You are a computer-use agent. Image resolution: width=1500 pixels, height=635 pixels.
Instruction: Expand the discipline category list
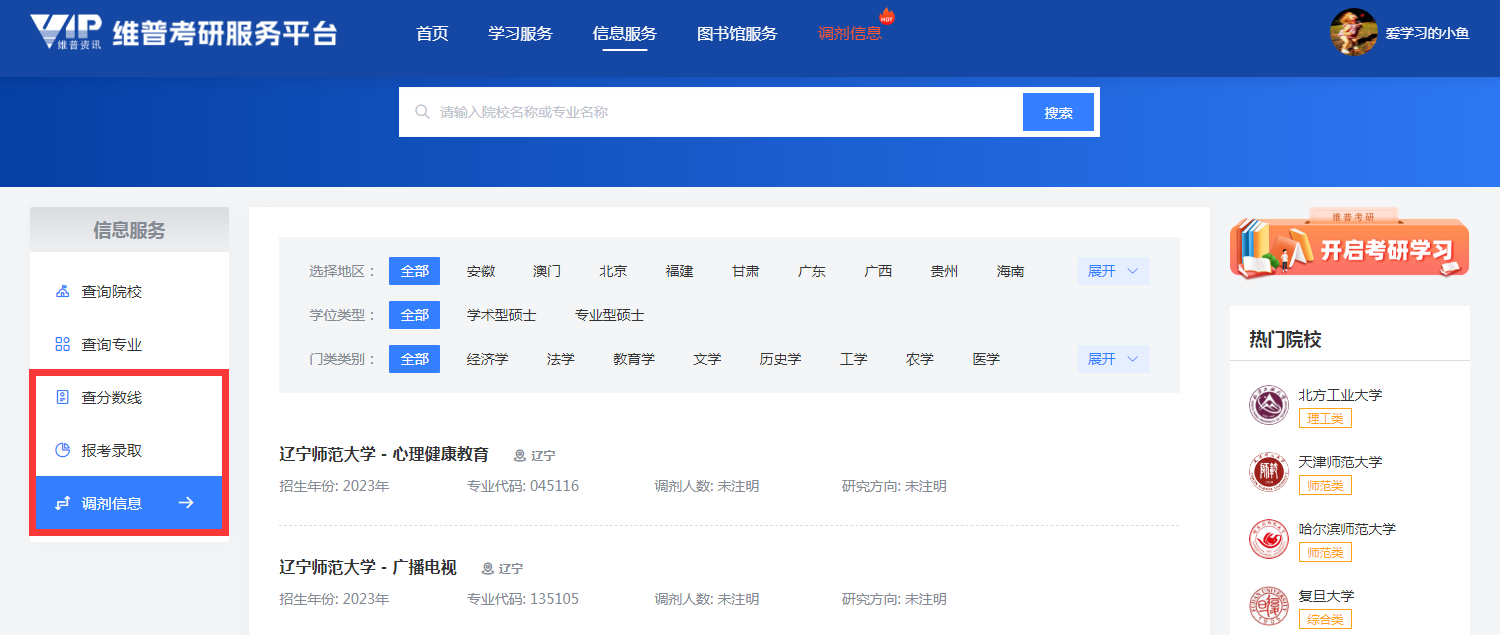(x=1113, y=359)
